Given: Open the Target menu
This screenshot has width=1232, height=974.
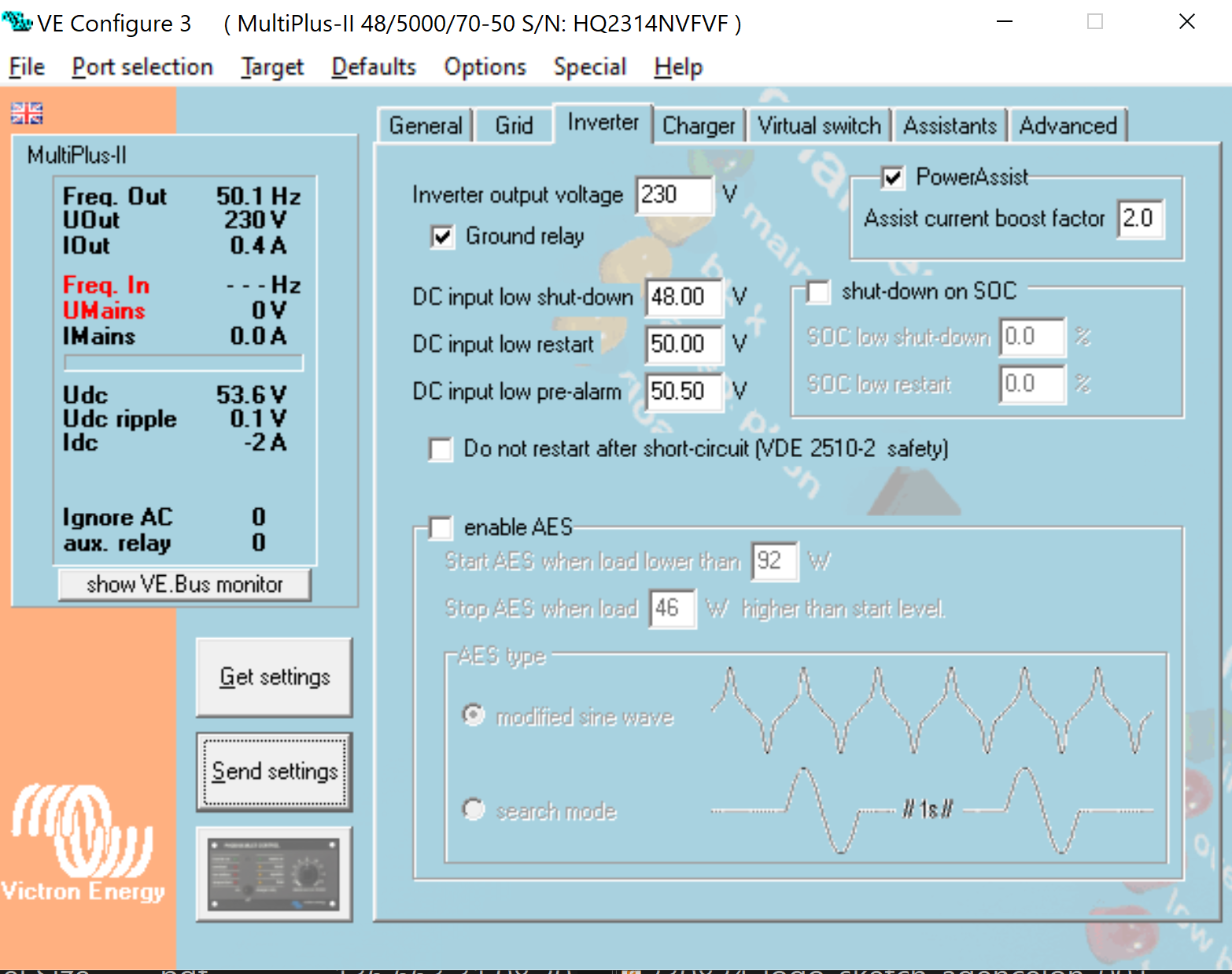Looking at the screenshot, I should [x=272, y=67].
